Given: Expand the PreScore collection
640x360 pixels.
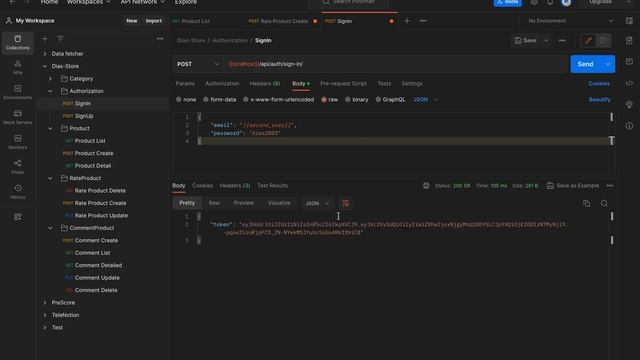Looking at the screenshot, I should tap(45, 302).
